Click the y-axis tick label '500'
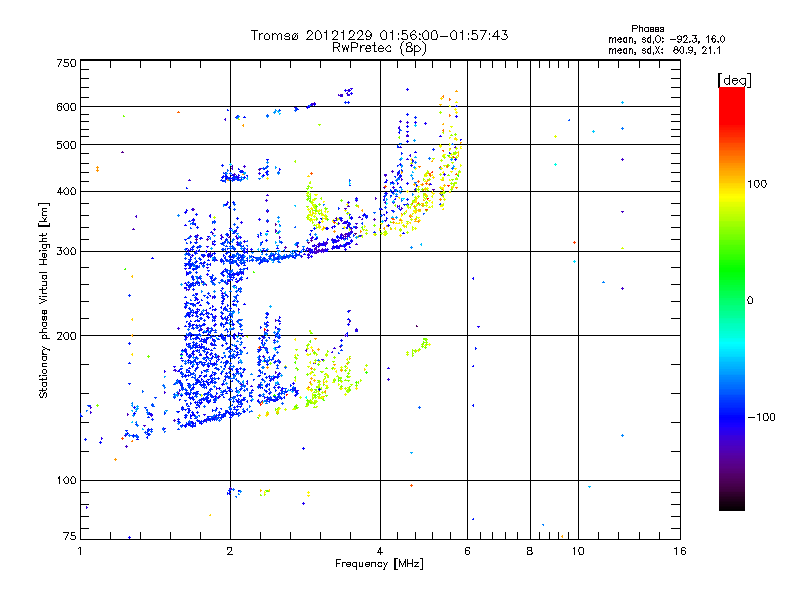This screenshot has width=800, height=600. coord(67,145)
